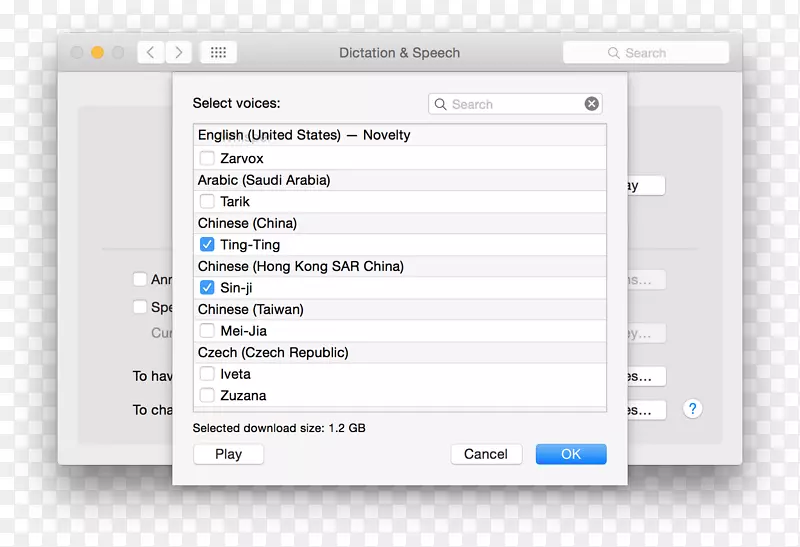The height and width of the screenshot is (547, 800).
Task: Select the Tarik voice name
Action: [x=235, y=202]
